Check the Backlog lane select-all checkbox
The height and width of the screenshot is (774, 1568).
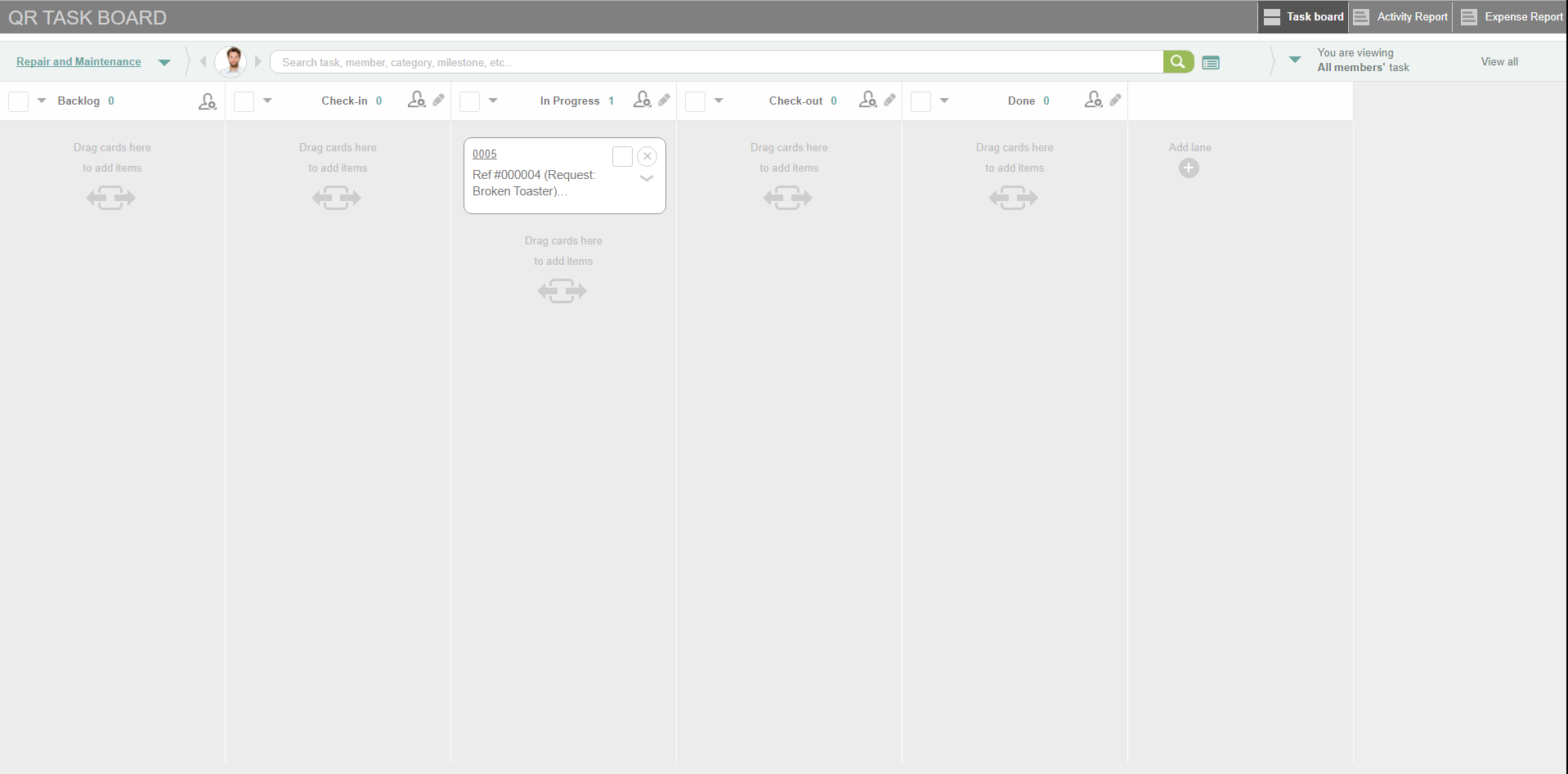pos(18,101)
